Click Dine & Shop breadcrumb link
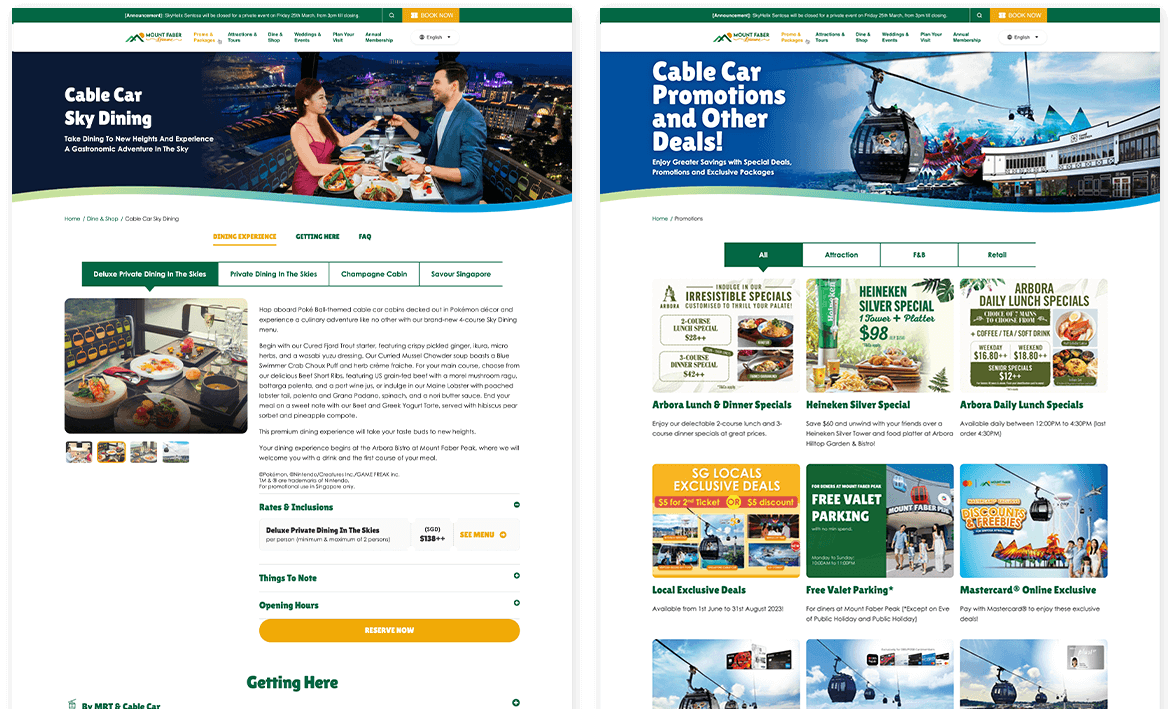This screenshot has width=1172, height=709. 102,219
